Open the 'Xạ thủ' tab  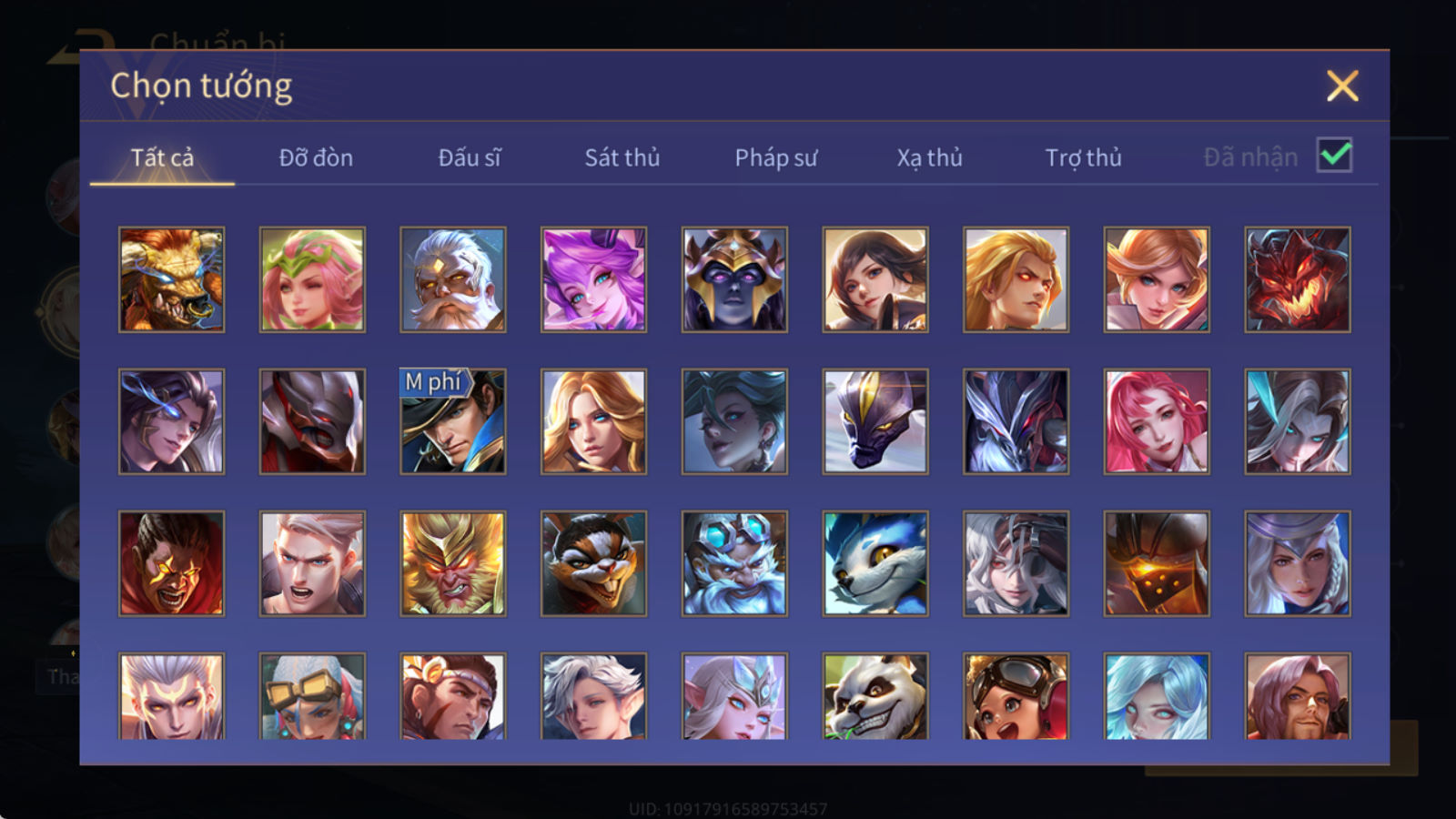click(929, 157)
